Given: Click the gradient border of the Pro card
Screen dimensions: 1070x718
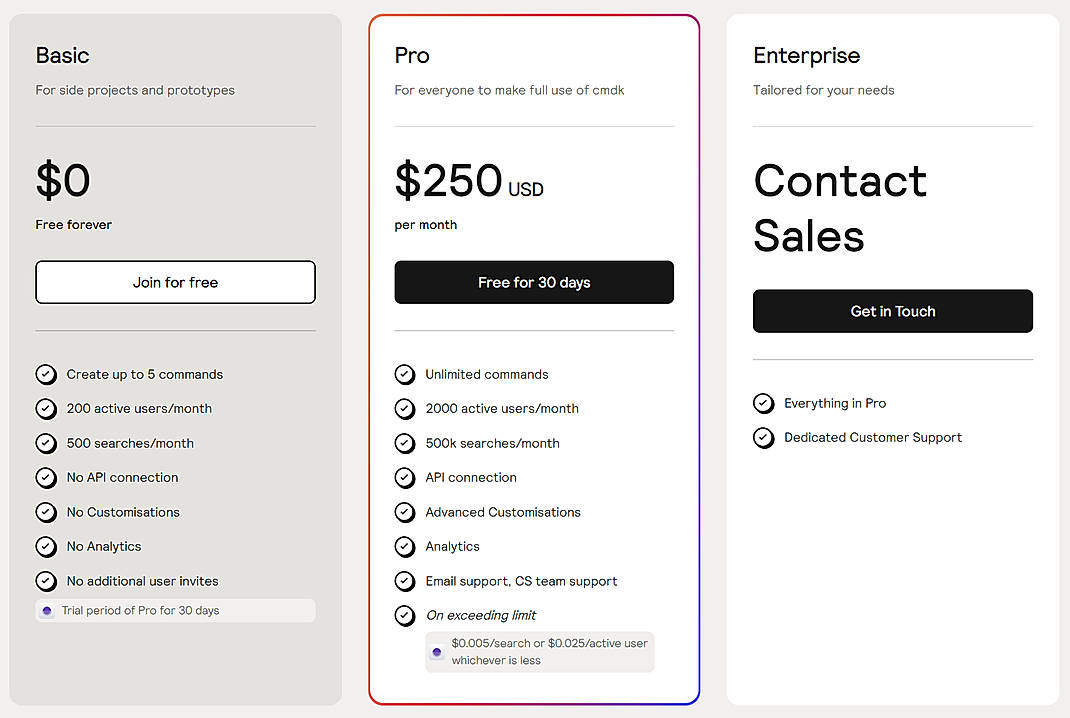Looking at the screenshot, I should click(369, 360).
